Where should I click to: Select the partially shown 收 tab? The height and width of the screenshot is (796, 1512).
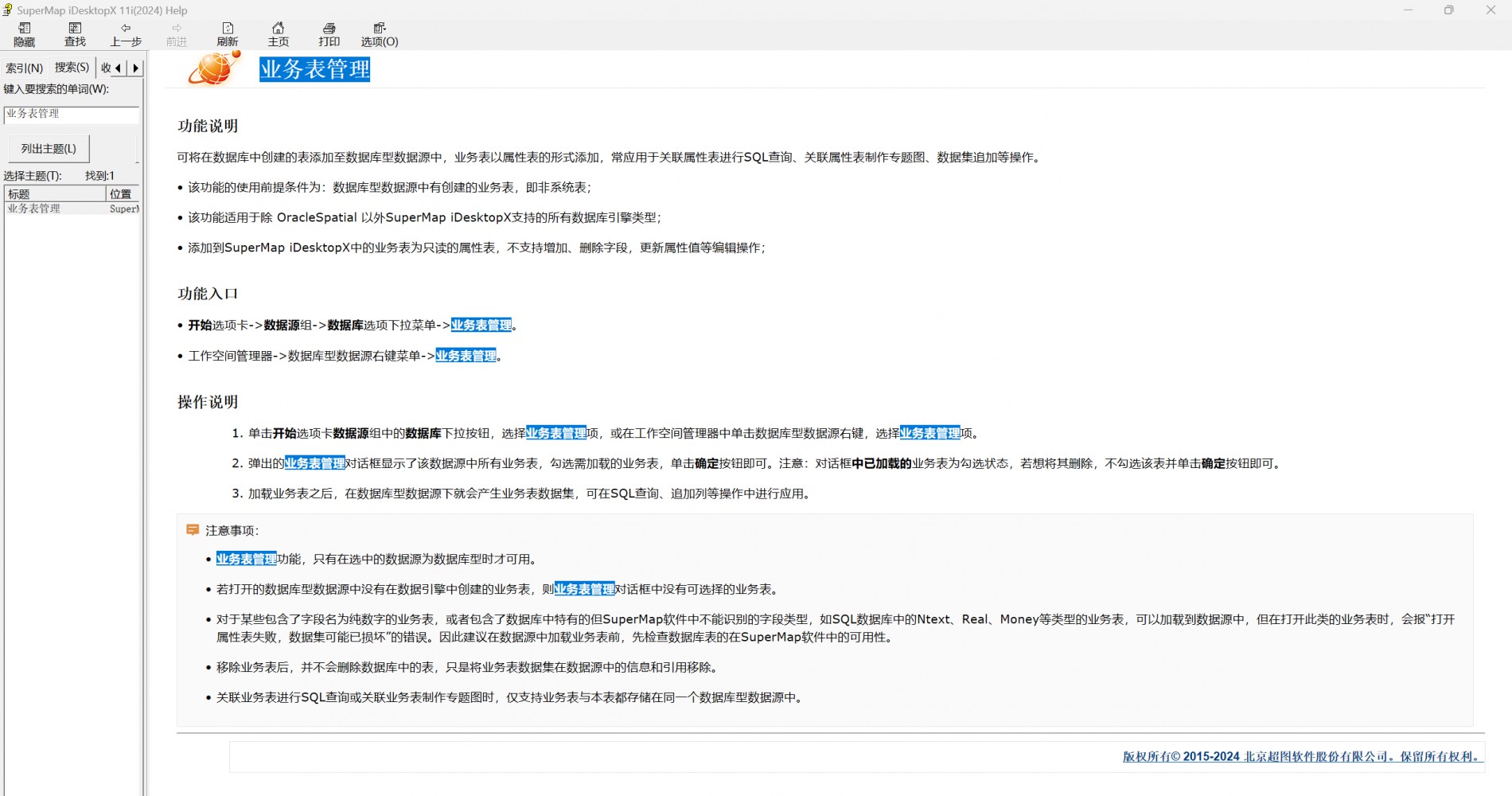(x=105, y=68)
